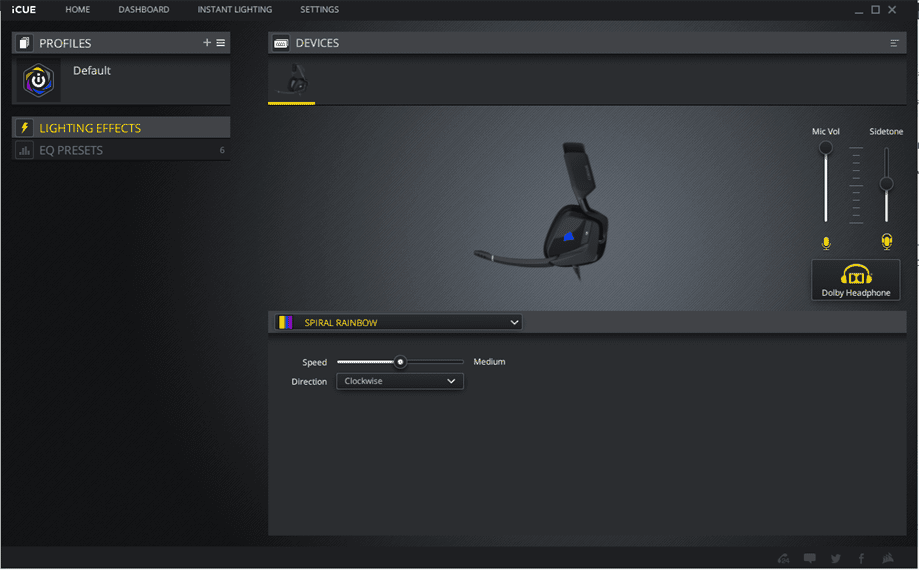The height and width of the screenshot is (570, 919).
Task: Maximize the iCUE window
Action: coord(876,9)
